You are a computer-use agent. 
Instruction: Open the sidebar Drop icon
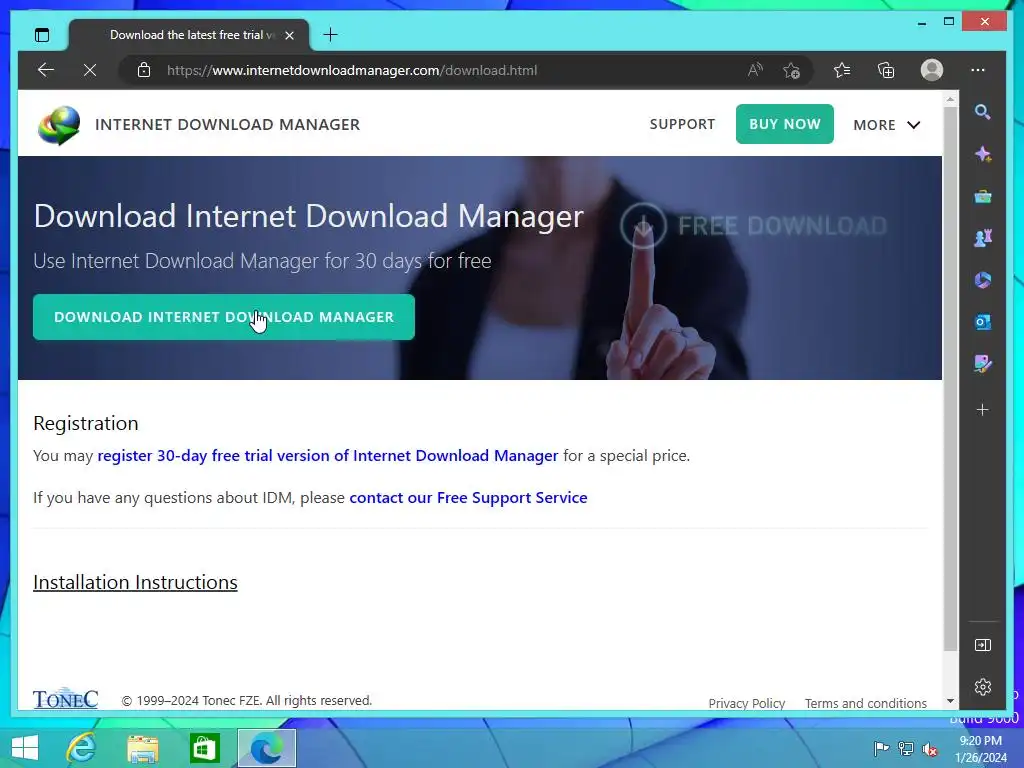[982, 364]
